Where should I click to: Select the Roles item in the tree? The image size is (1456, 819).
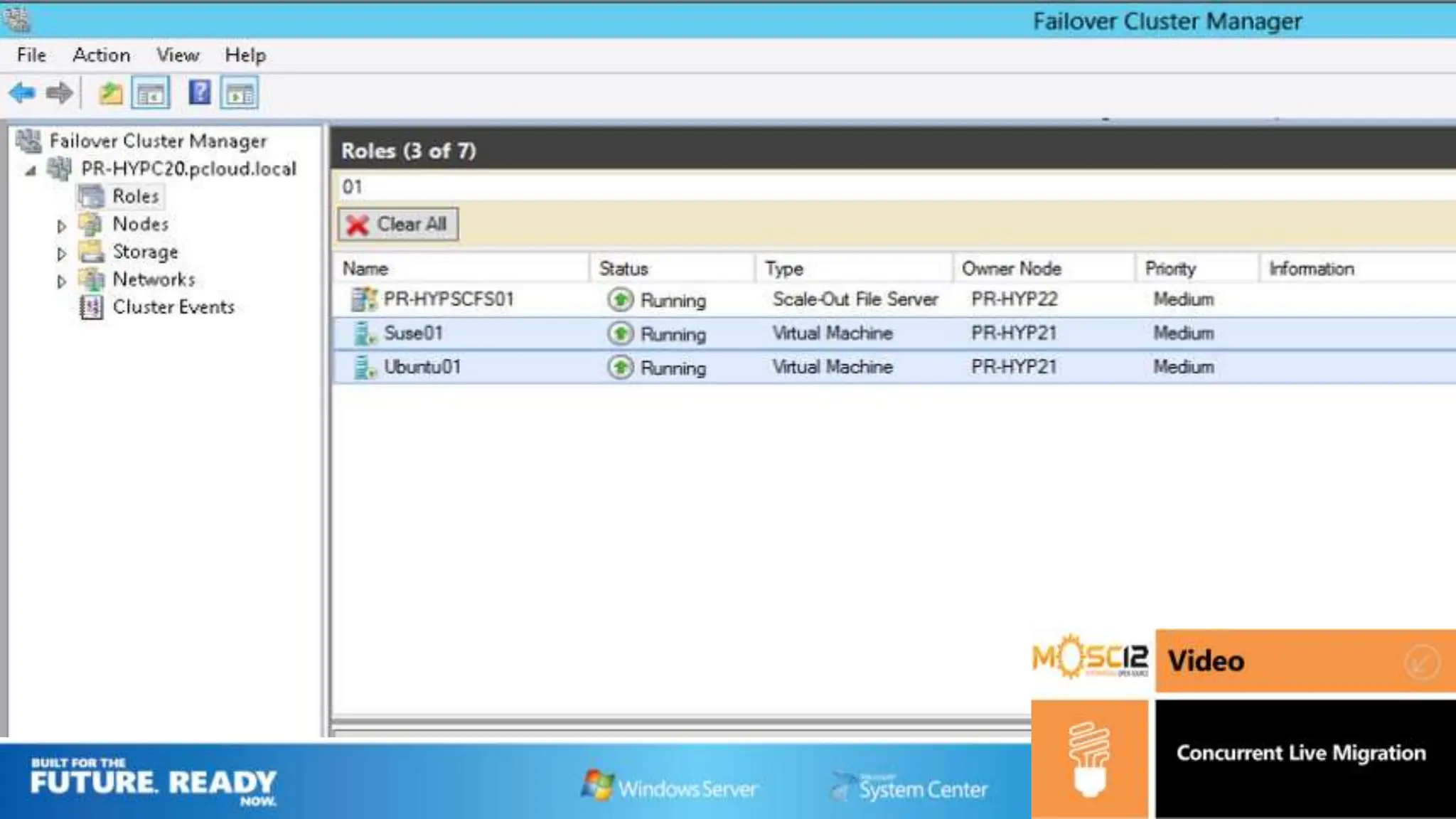(135, 196)
